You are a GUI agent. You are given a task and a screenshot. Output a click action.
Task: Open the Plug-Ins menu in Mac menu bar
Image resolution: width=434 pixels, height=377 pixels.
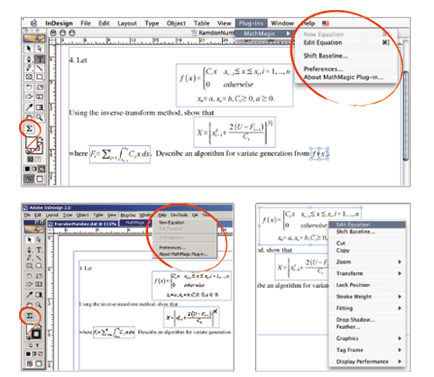click(251, 23)
